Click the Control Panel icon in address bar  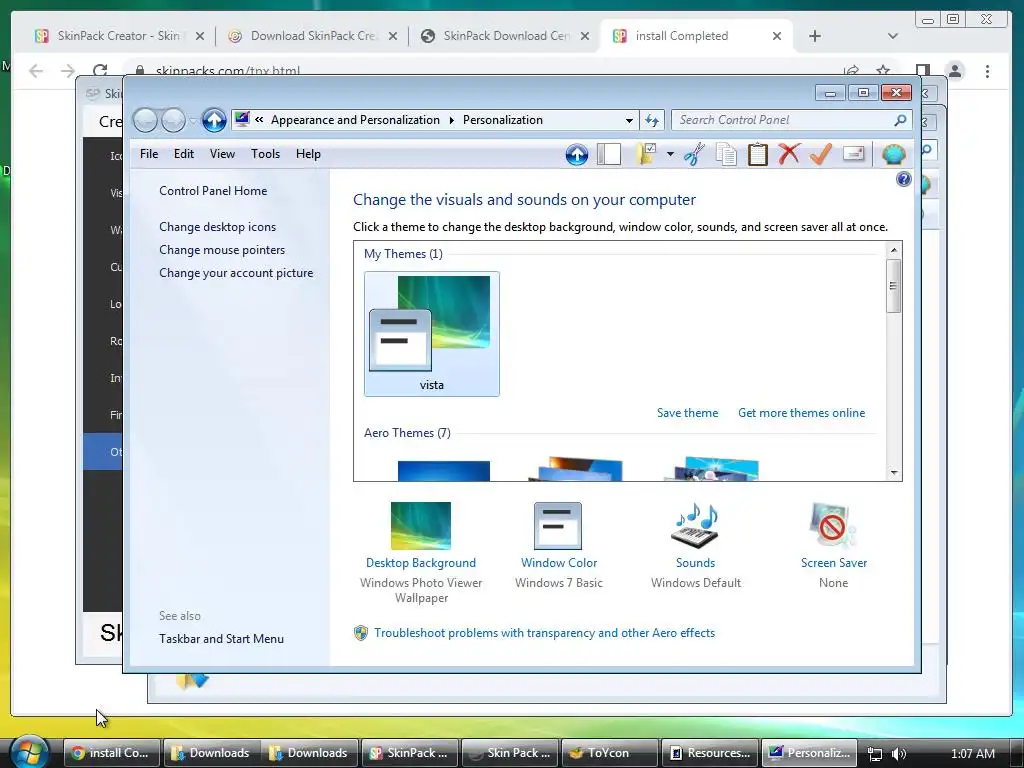point(242,120)
